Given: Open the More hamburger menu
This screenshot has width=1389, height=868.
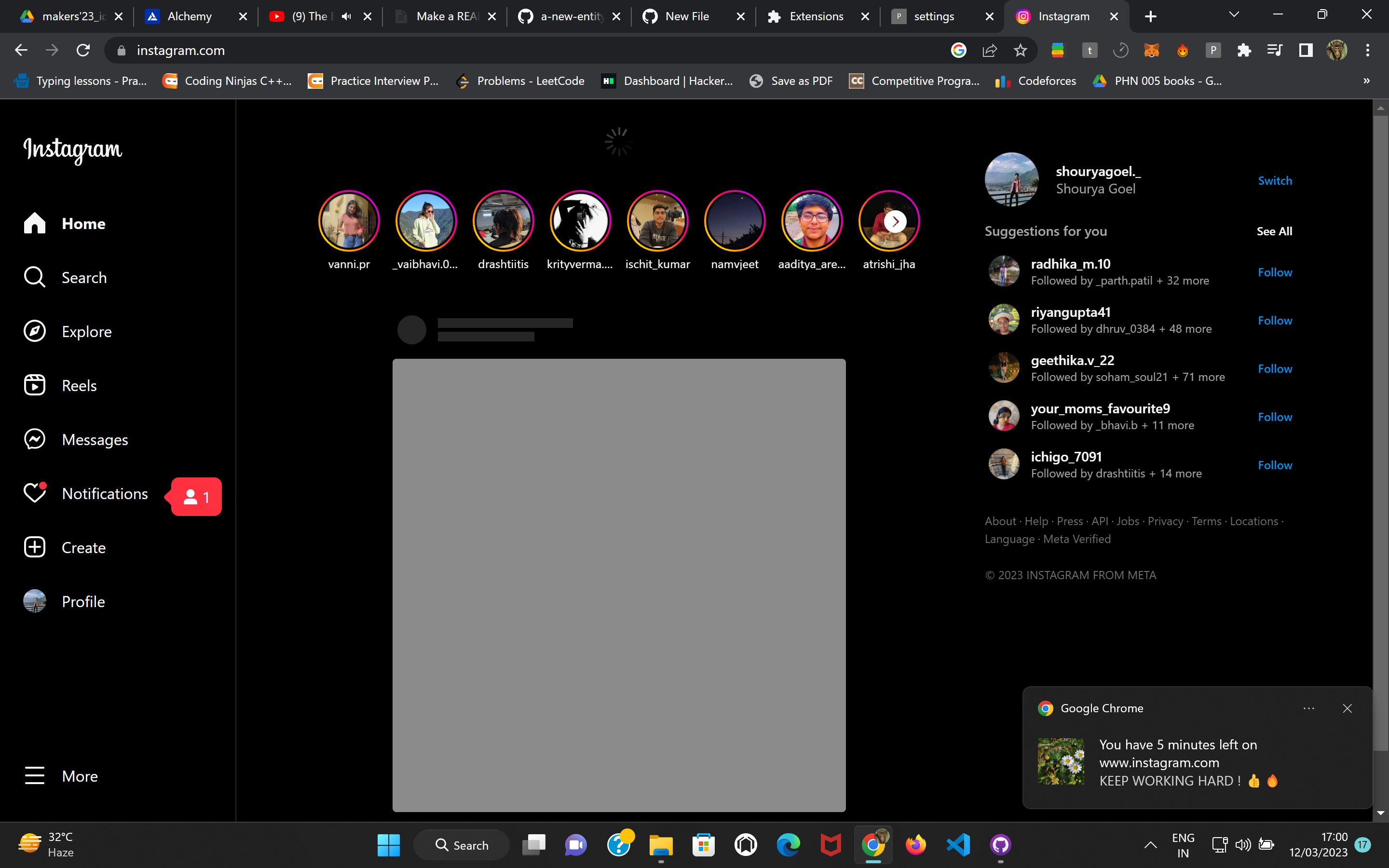Looking at the screenshot, I should [x=34, y=775].
